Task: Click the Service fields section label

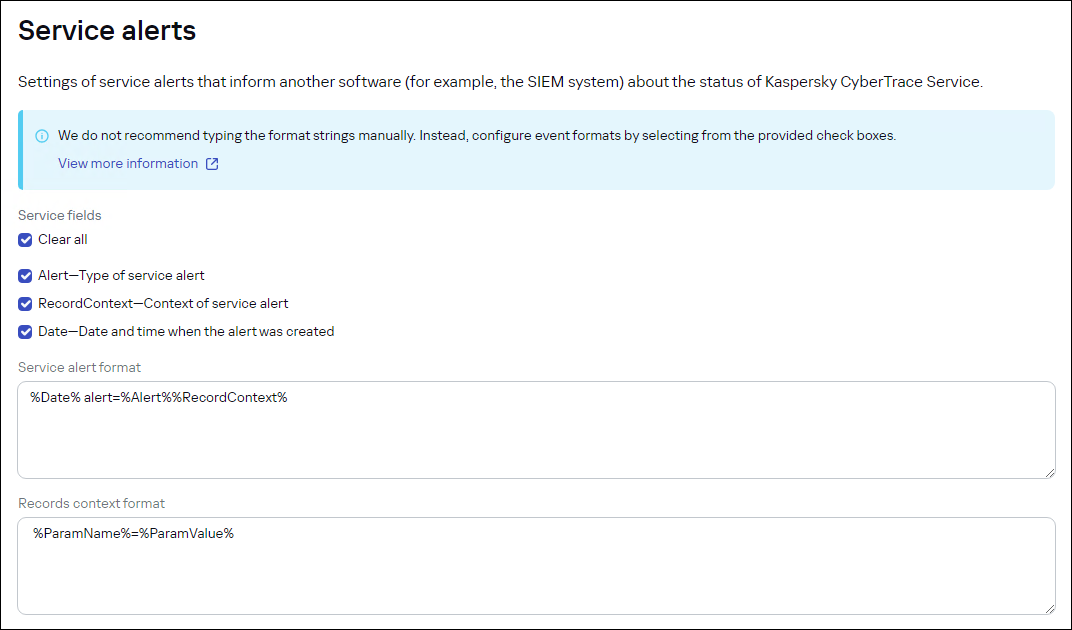Action: tap(60, 215)
